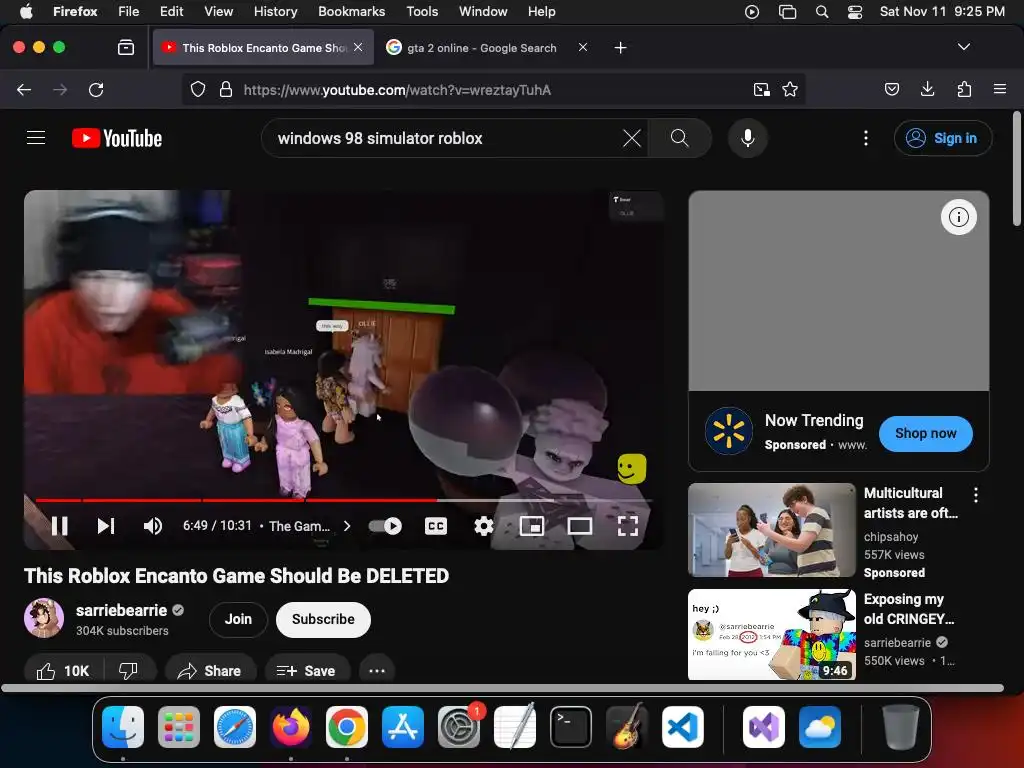Reload the current page

[96, 89]
